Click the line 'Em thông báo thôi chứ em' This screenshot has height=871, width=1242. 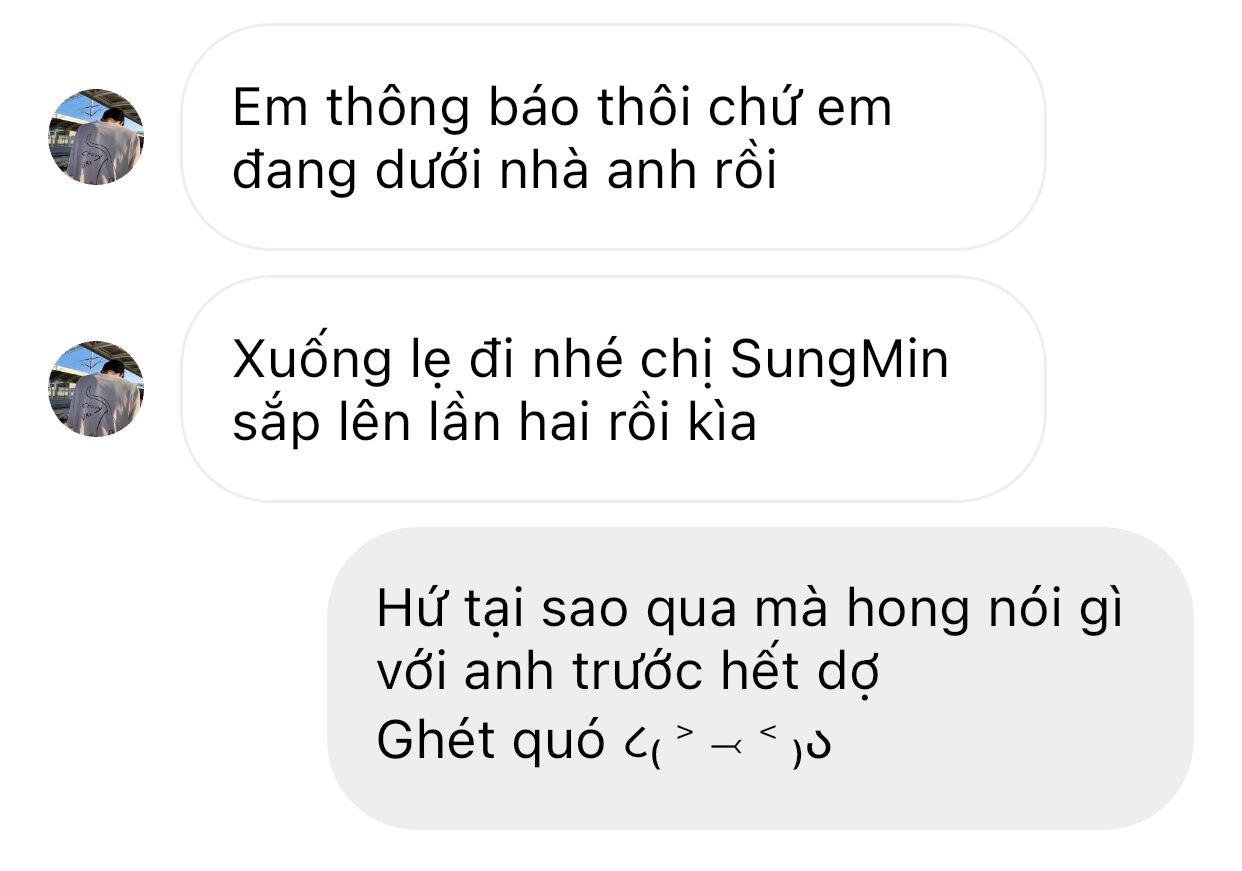pyautogui.click(x=562, y=109)
